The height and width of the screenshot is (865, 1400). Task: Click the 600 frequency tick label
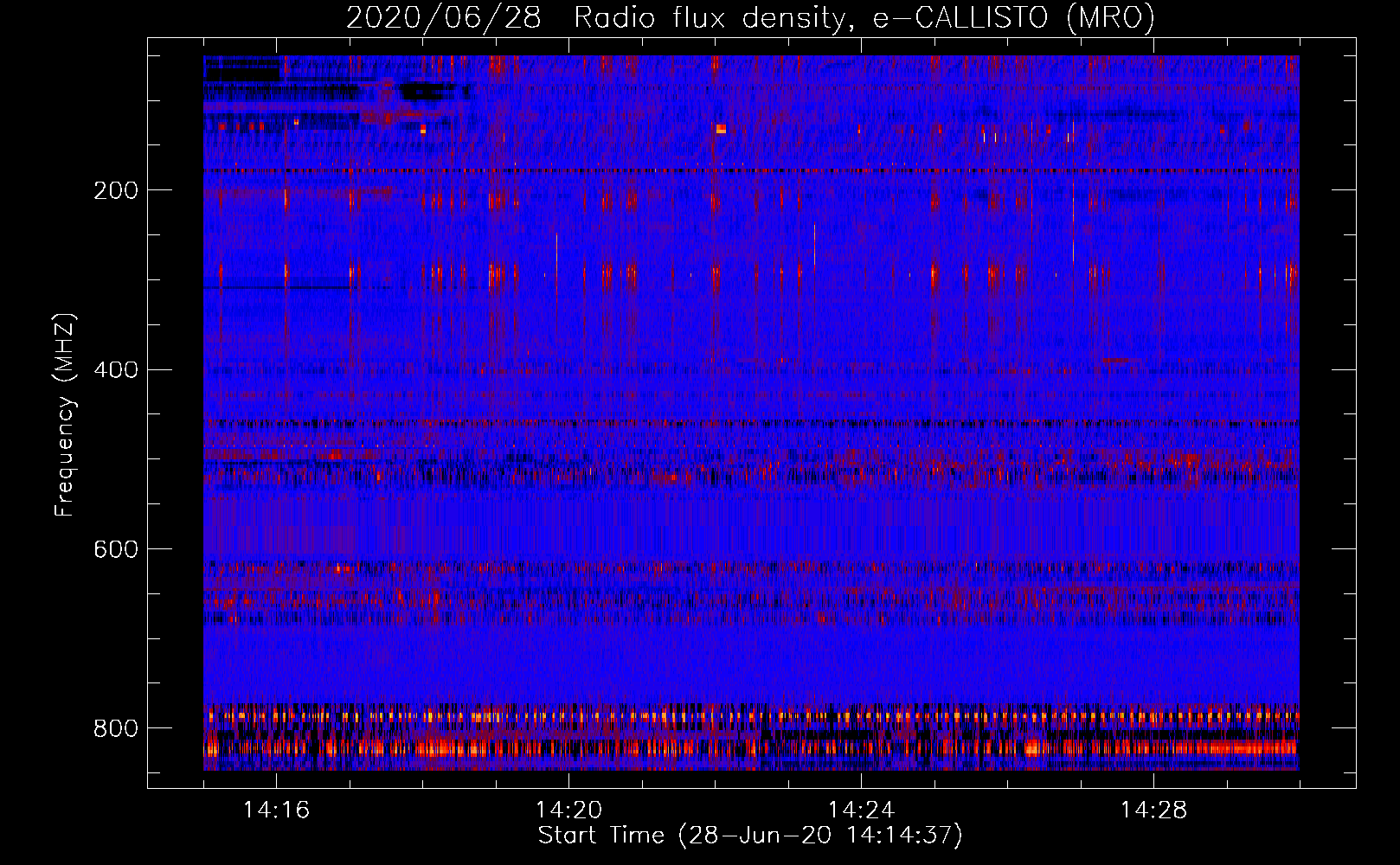(116, 550)
